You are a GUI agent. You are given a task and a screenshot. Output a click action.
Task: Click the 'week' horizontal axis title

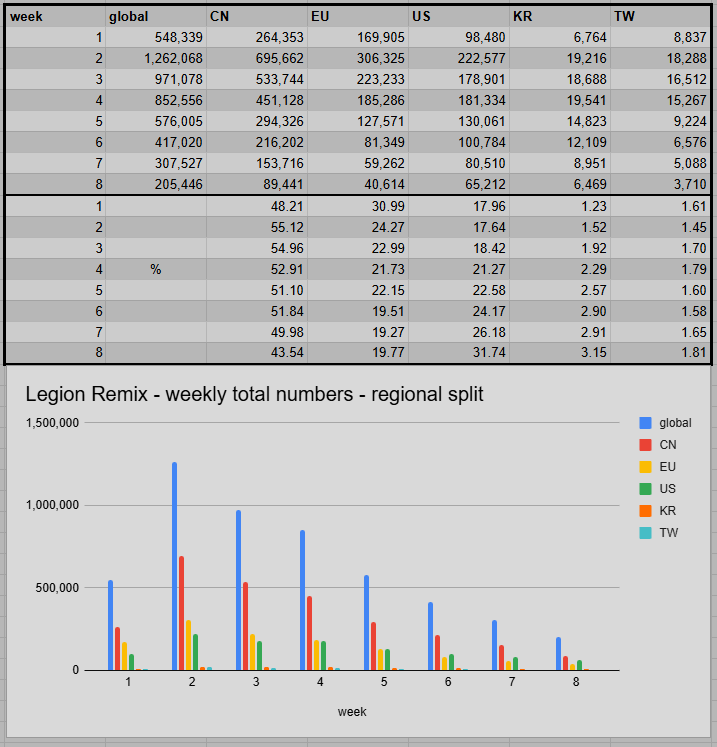pos(352,712)
